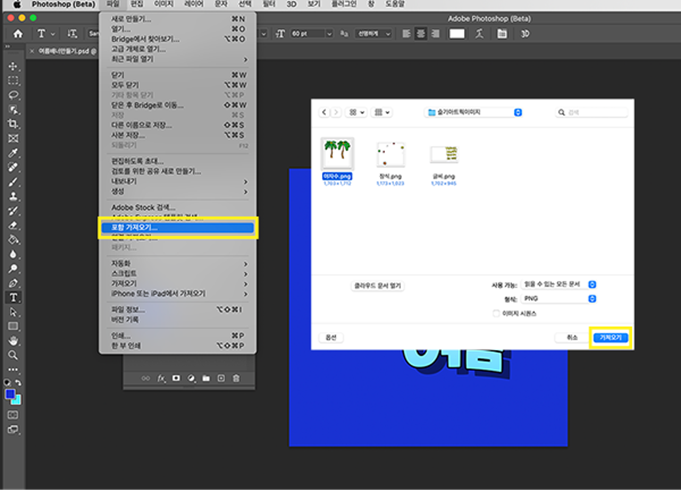
Task: Select the Crop tool
Action: (x=13, y=124)
